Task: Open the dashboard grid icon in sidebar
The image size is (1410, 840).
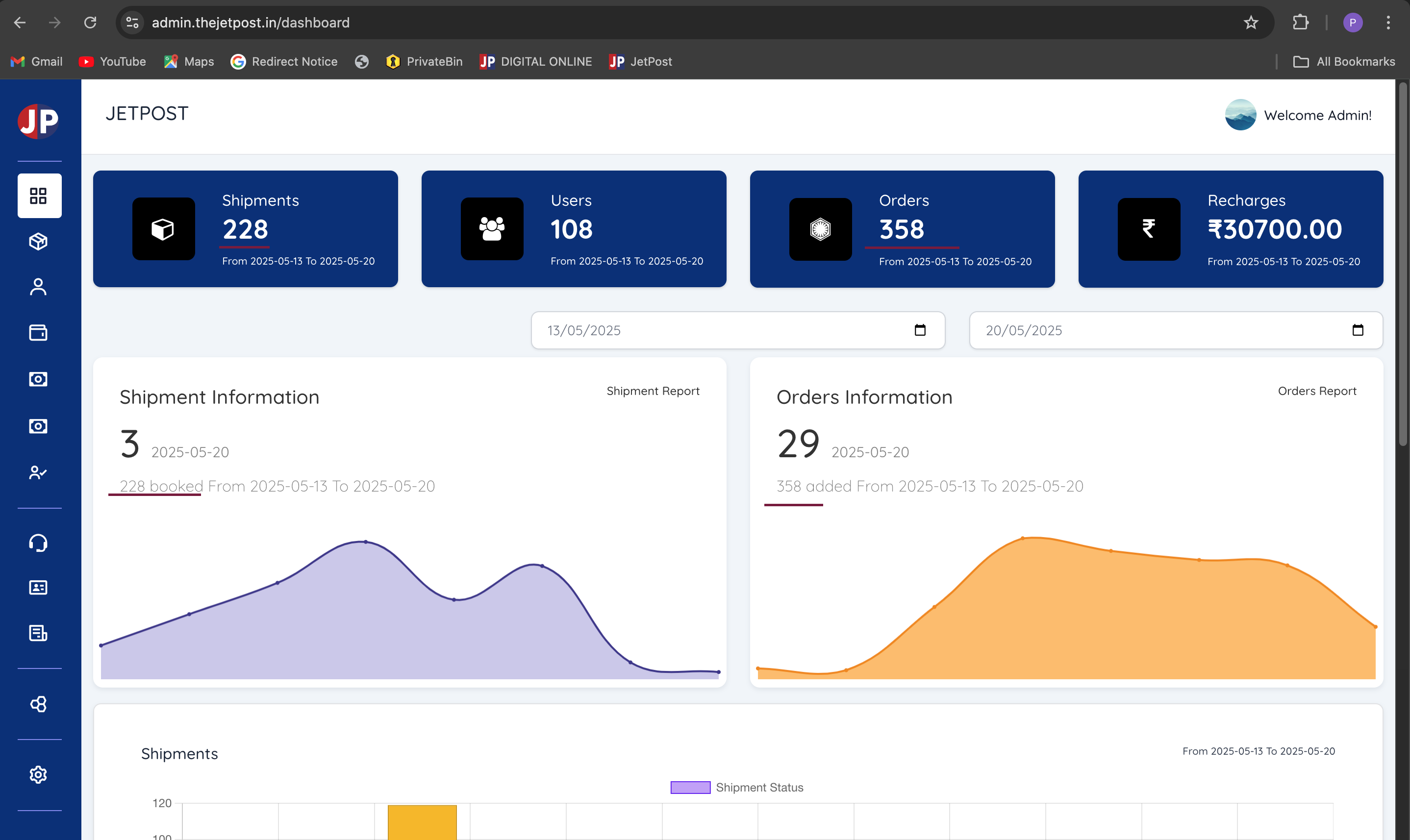Action: click(x=39, y=196)
